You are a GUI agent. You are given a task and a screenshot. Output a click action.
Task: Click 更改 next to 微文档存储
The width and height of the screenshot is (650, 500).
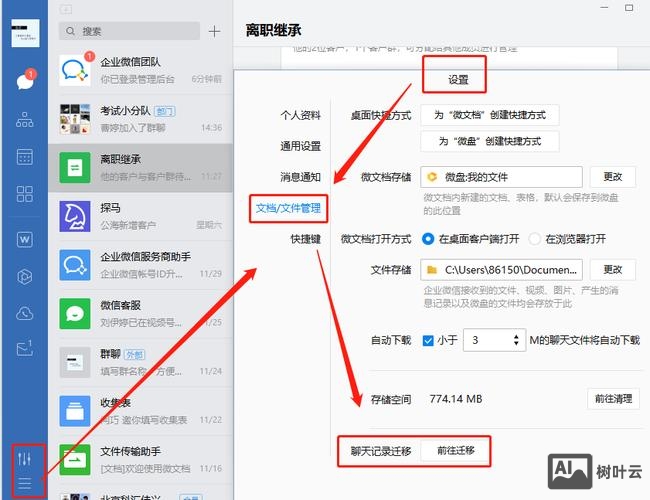(x=613, y=177)
